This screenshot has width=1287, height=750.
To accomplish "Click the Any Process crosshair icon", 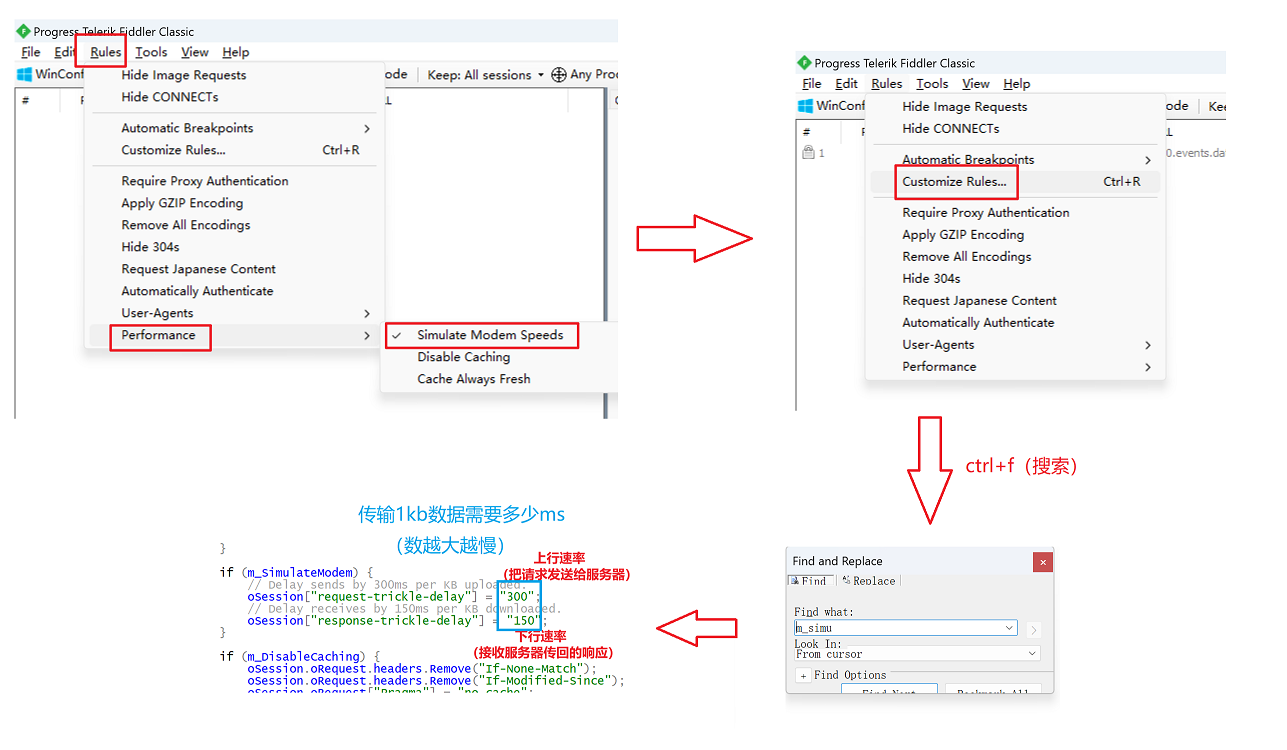I will (559, 74).
